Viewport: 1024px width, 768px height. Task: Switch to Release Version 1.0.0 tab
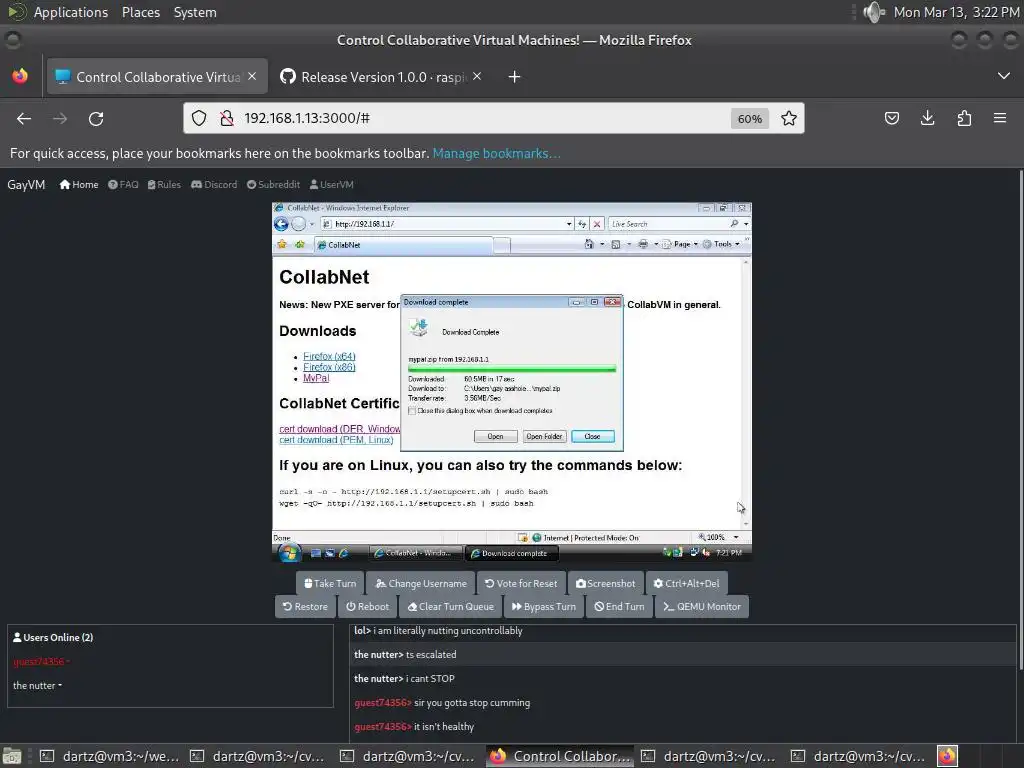pos(382,77)
